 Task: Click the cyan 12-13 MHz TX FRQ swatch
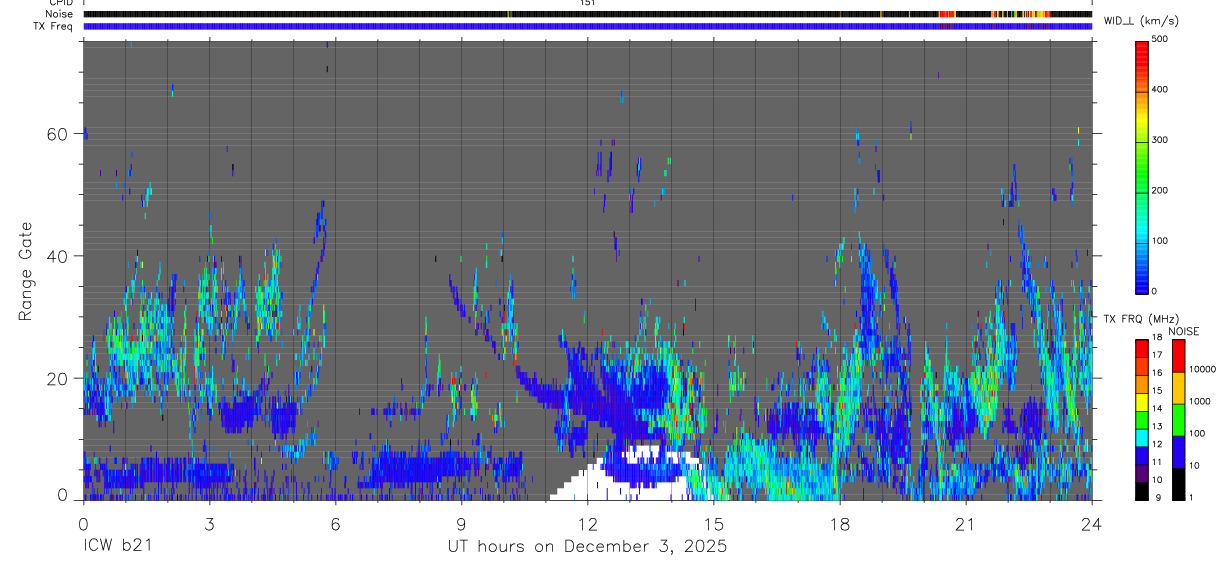point(1141,437)
